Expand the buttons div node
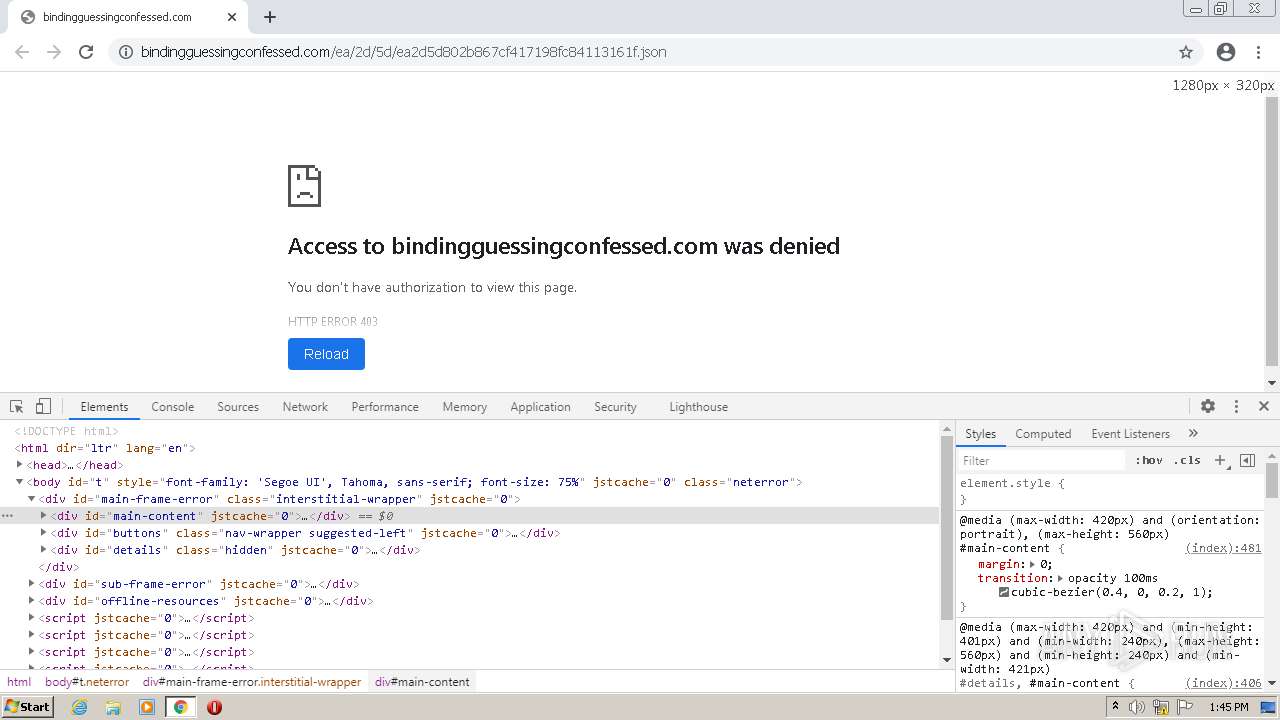The height and width of the screenshot is (720, 1280). (43, 533)
